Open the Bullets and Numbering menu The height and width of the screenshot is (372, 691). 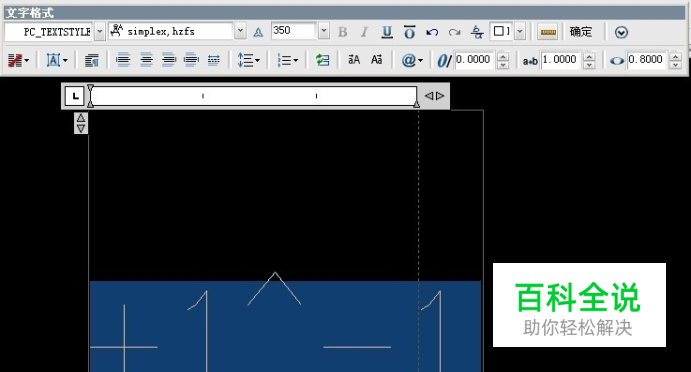(x=288, y=60)
